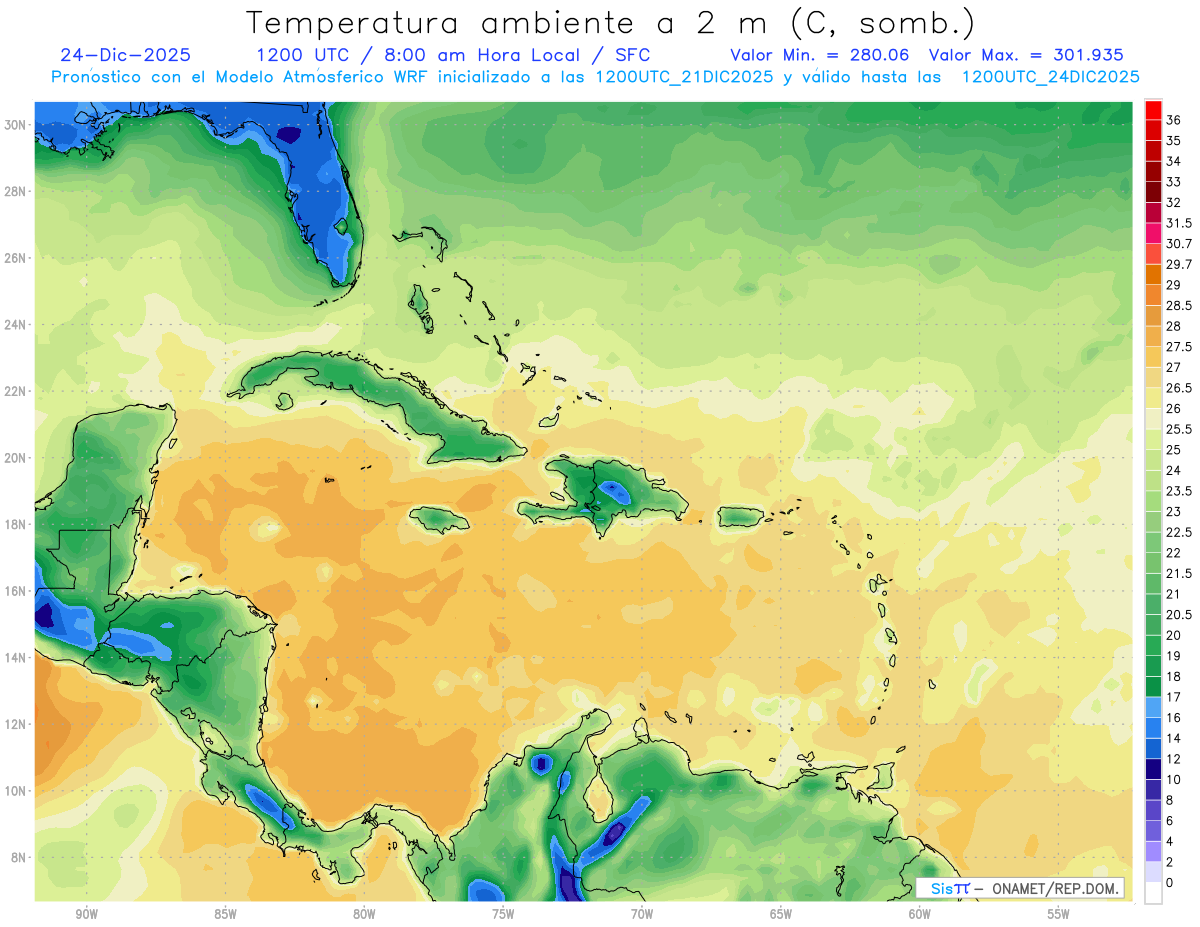The width and height of the screenshot is (1200, 927).
Task: Click legend value "20.5"
Action: pyautogui.click(x=1179, y=614)
